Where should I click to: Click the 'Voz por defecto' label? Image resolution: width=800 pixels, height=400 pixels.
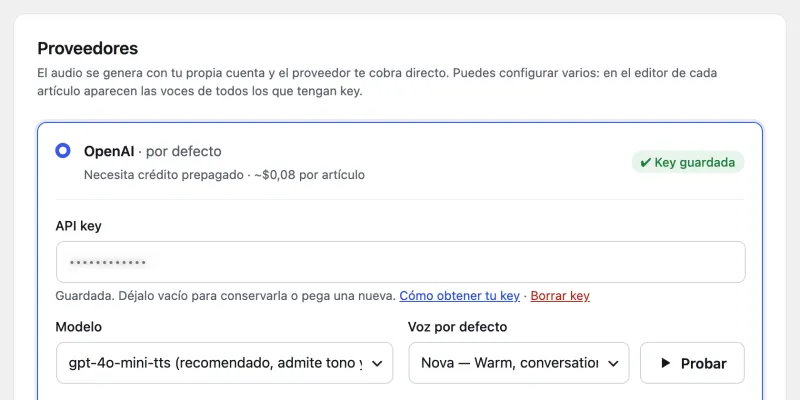click(x=458, y=327)
